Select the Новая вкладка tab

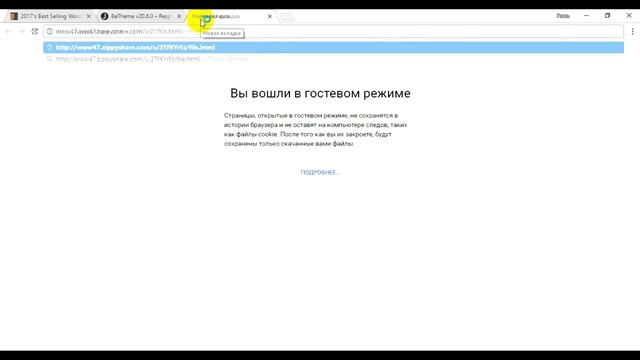(x=231, y=16)
